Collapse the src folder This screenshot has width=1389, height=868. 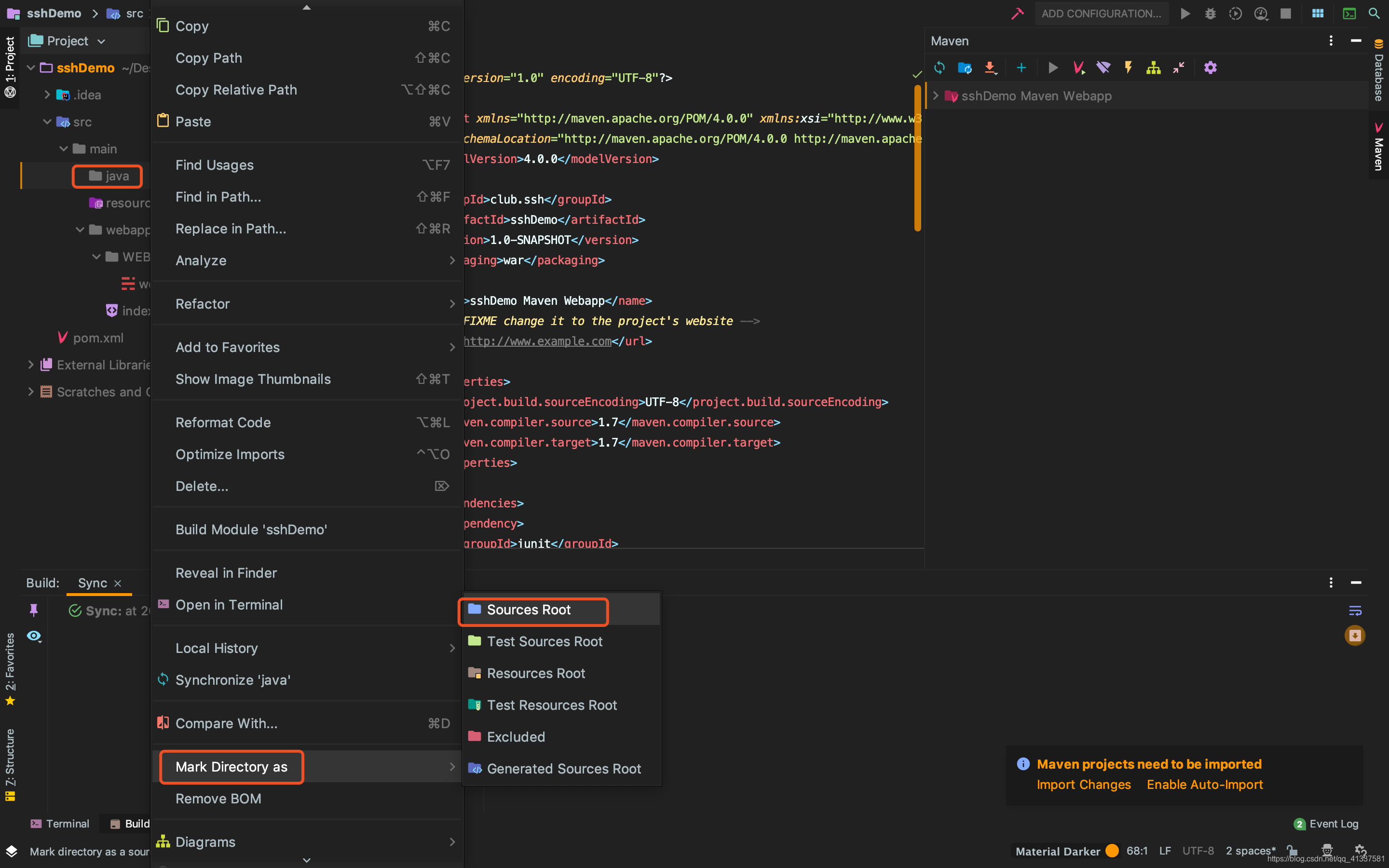coord(47,122)
